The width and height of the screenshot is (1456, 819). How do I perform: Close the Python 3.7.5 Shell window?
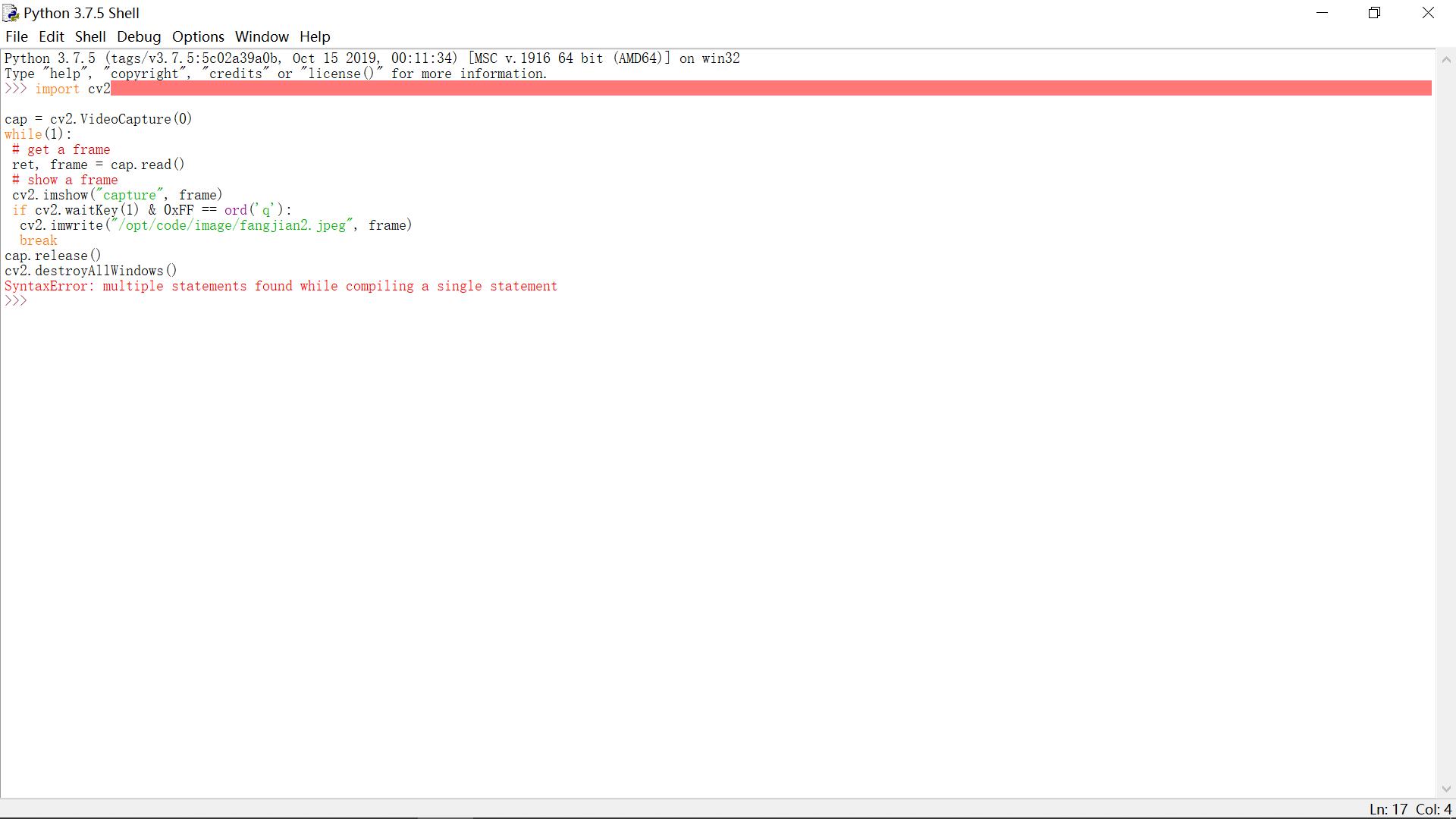point(1428,13)
